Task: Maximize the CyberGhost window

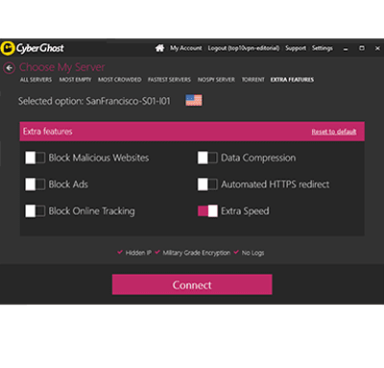Action: tap(362, 48)
